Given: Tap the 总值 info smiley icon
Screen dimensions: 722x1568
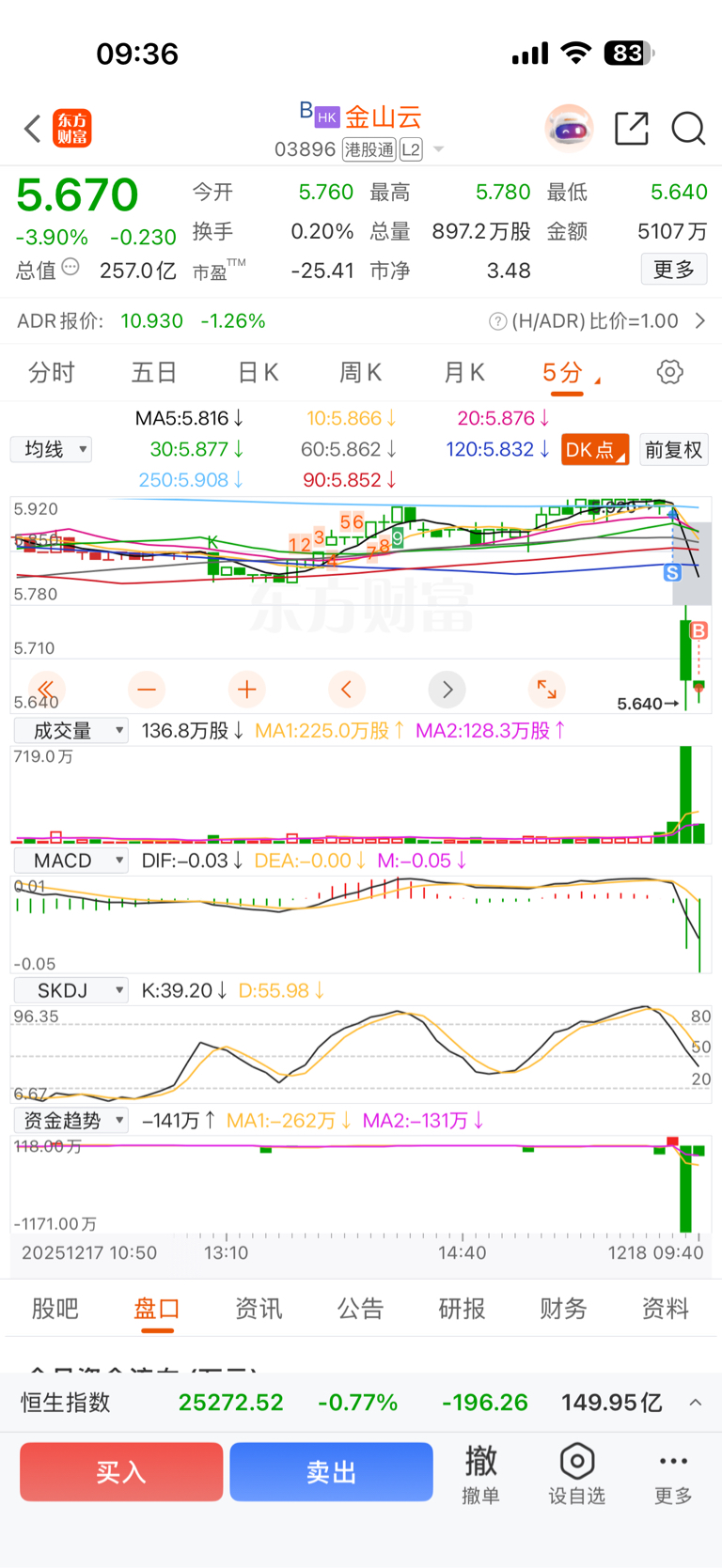Looking at the screenshot, I should [71, 268].
